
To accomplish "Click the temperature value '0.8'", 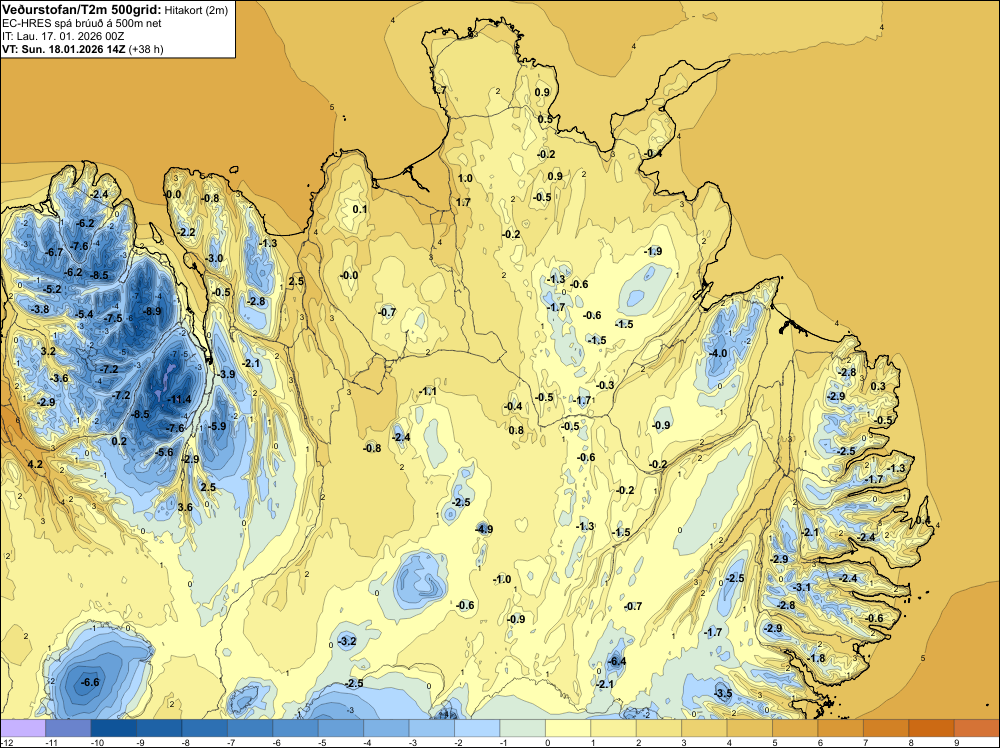I will [516, 430].
